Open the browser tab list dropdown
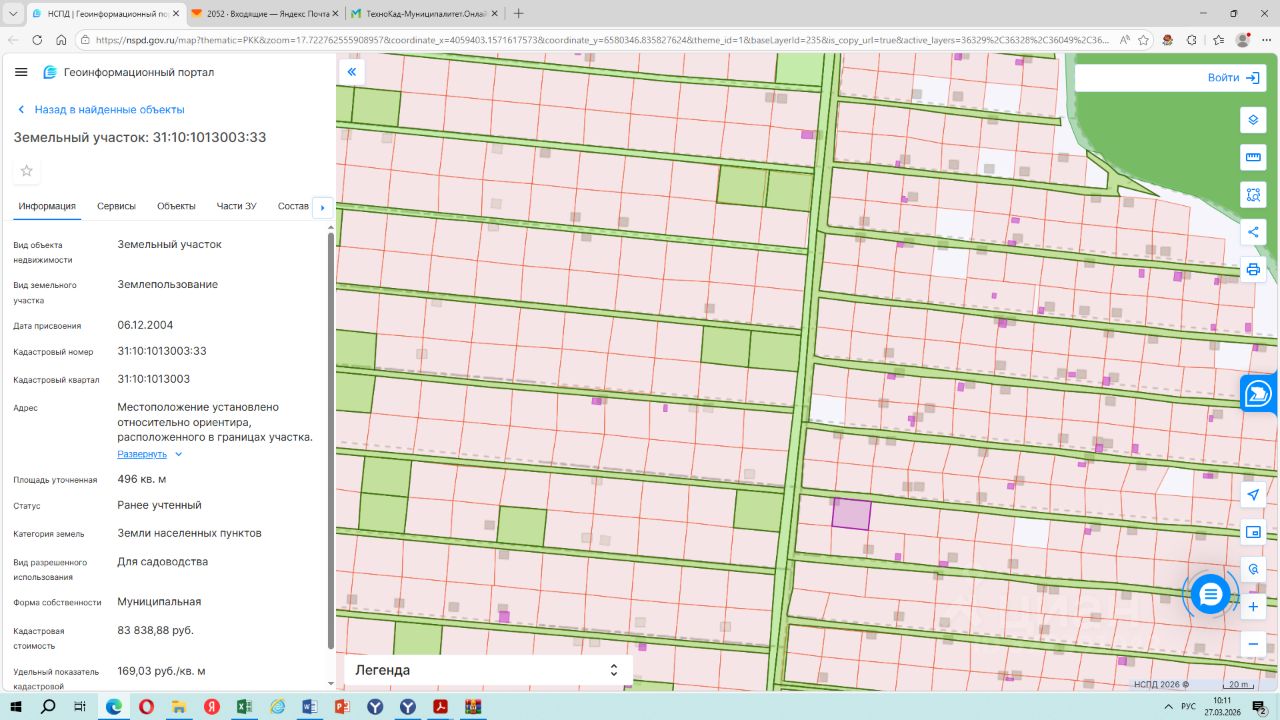This screenshot has height=720, width=1280. tap(13, 14)
